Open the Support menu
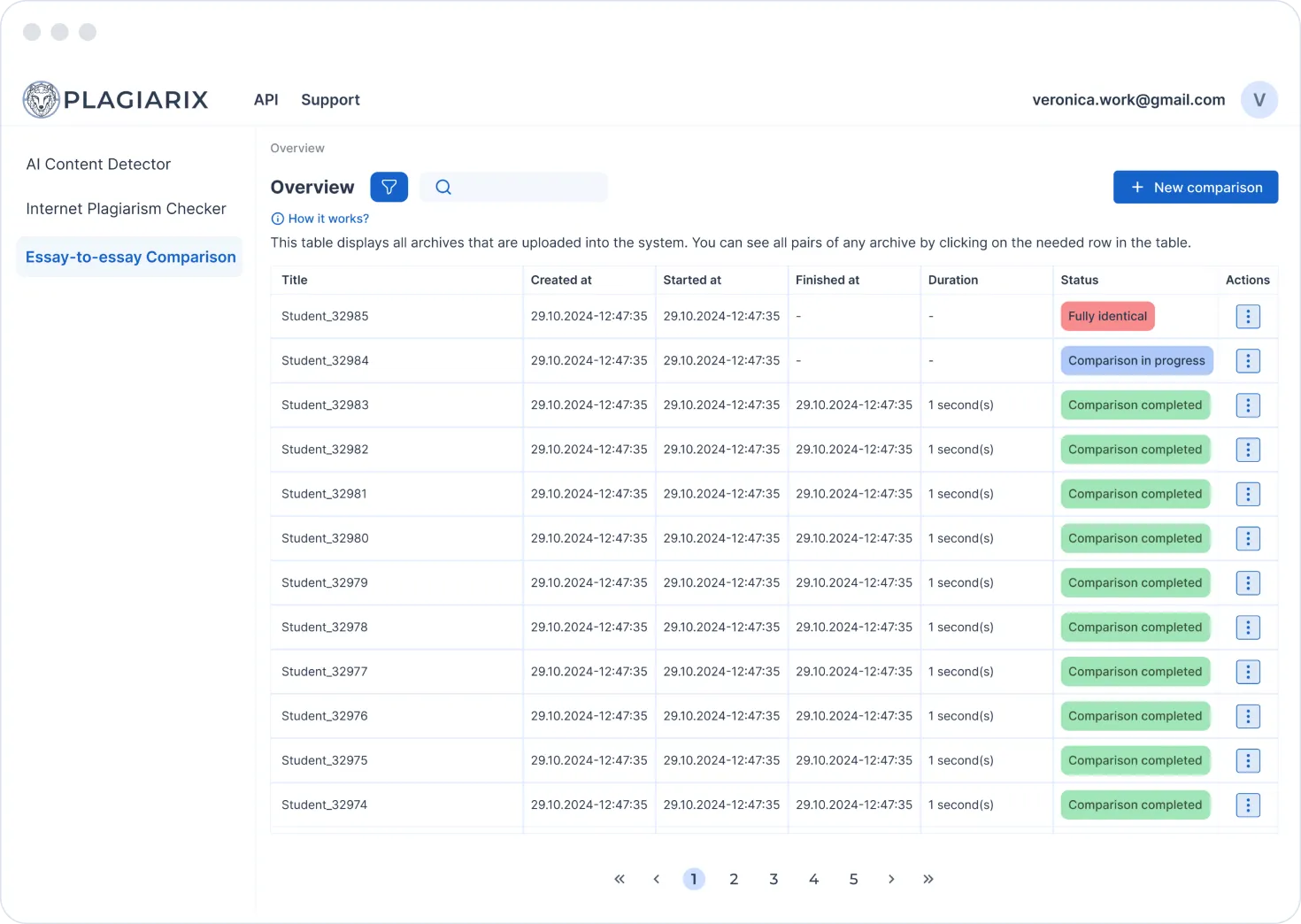Screen dimensions: 1301x924 tap(330, 99)
